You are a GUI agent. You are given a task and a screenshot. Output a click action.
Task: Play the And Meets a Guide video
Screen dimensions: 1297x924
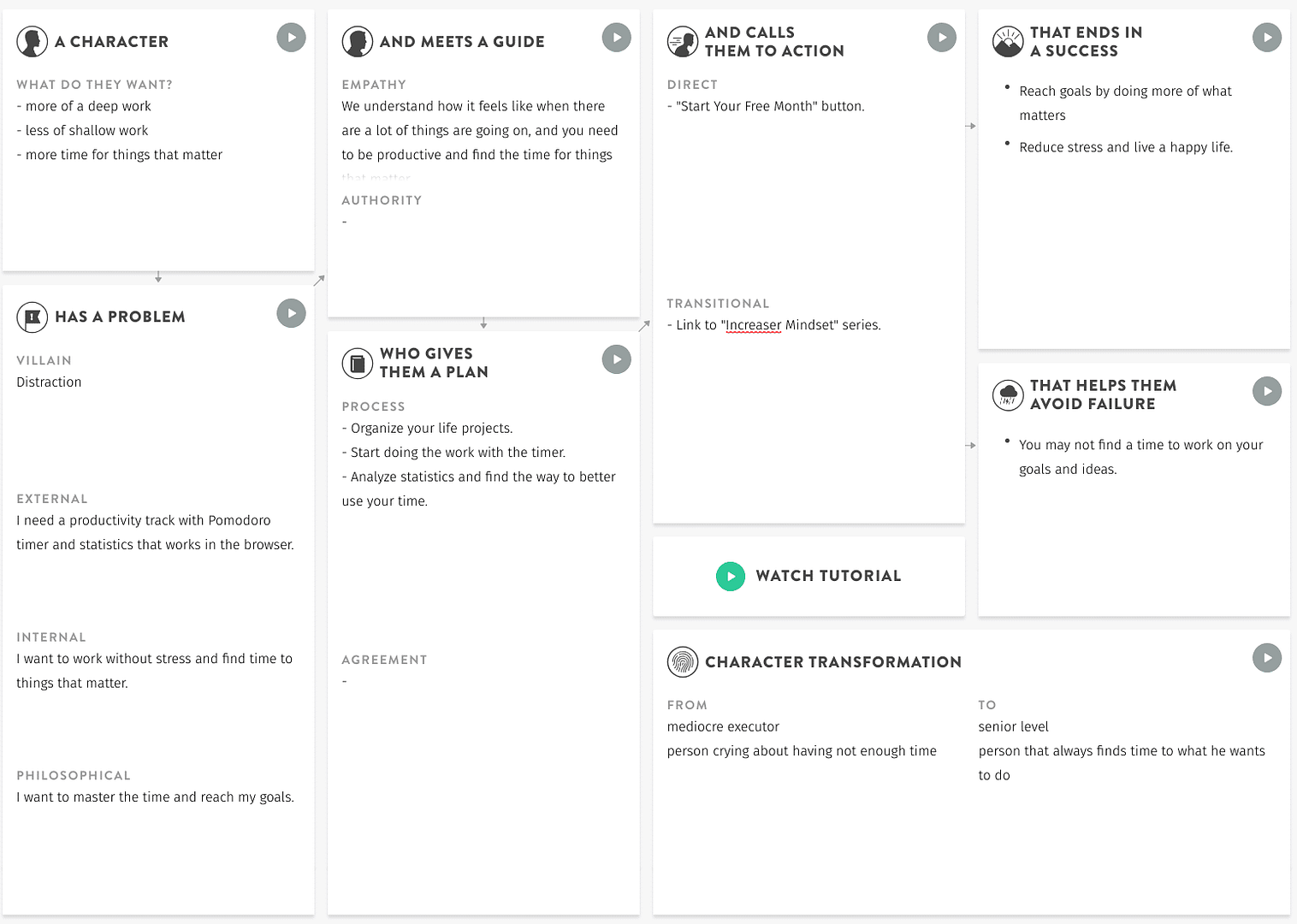[616, 37]
